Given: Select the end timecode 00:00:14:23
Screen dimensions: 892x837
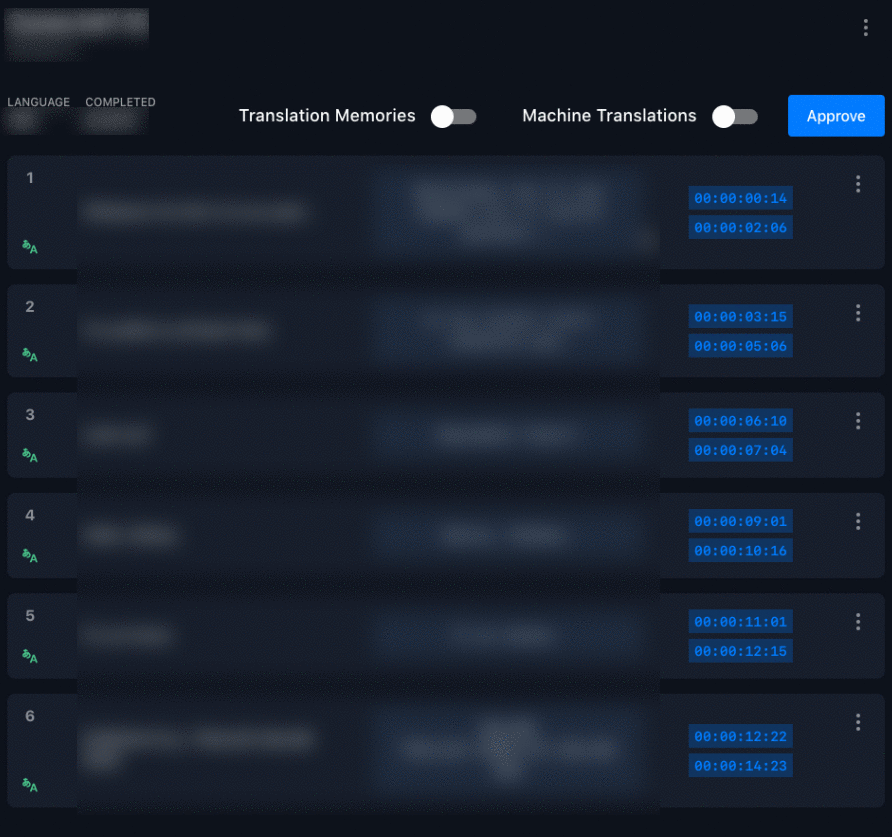Looking at the screenshot, I should point(740,766).
